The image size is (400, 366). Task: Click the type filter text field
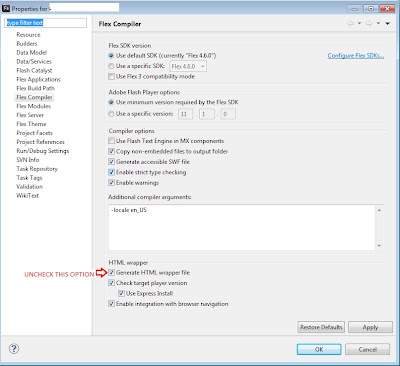(x=46, y=23)
